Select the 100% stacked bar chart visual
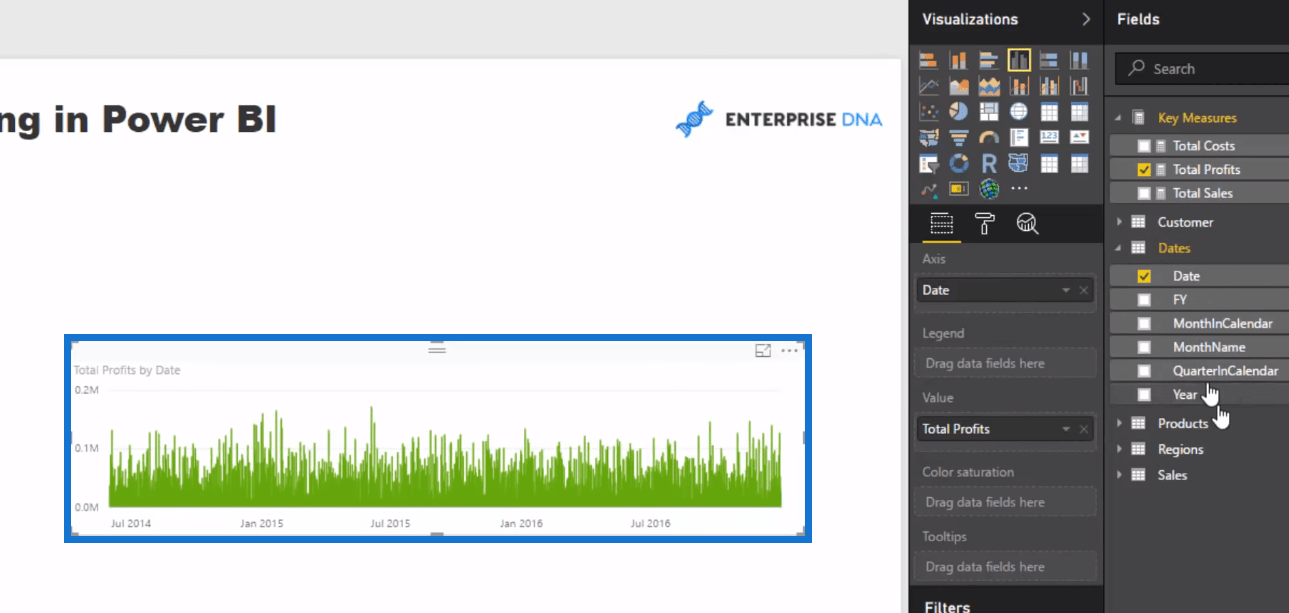 [x=1049, y=60]
